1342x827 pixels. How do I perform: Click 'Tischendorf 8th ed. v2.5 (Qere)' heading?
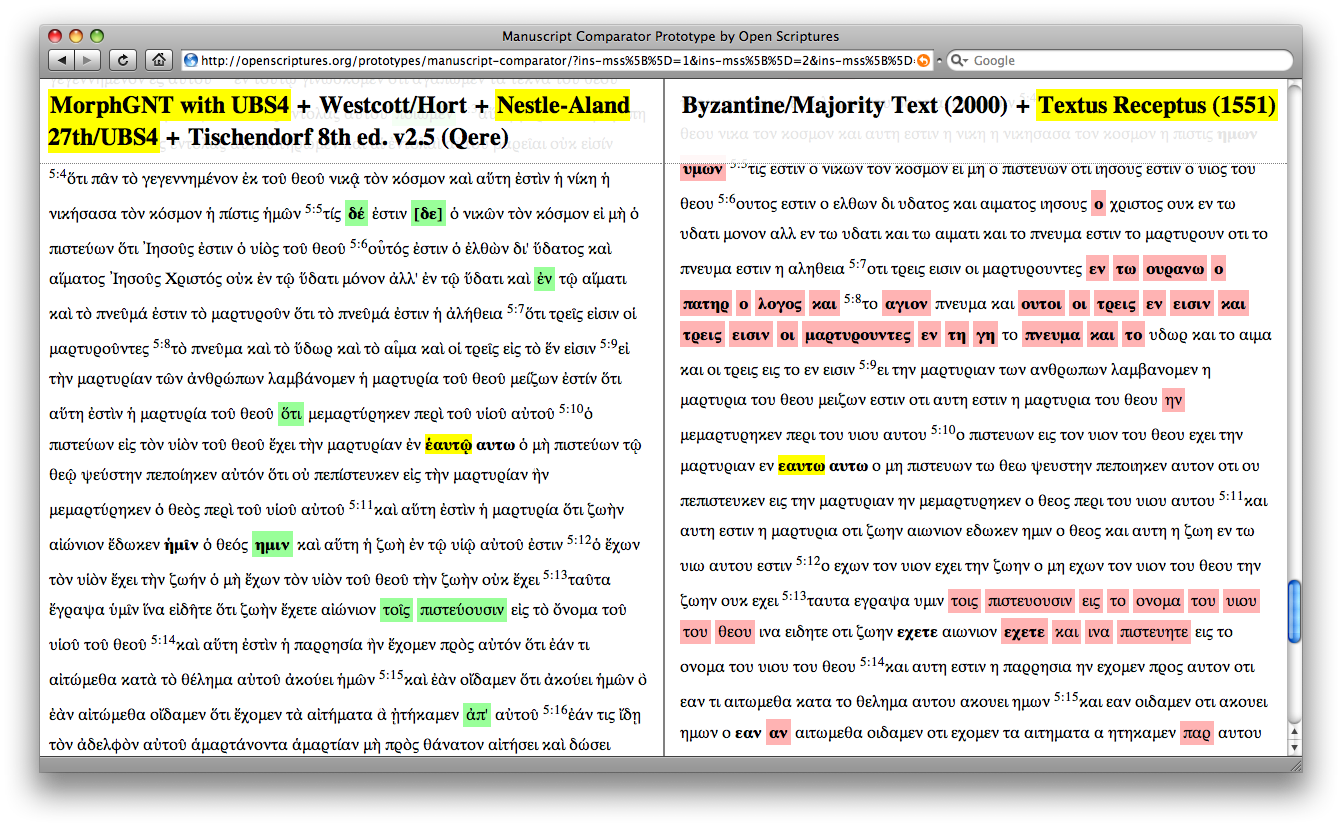349,136
